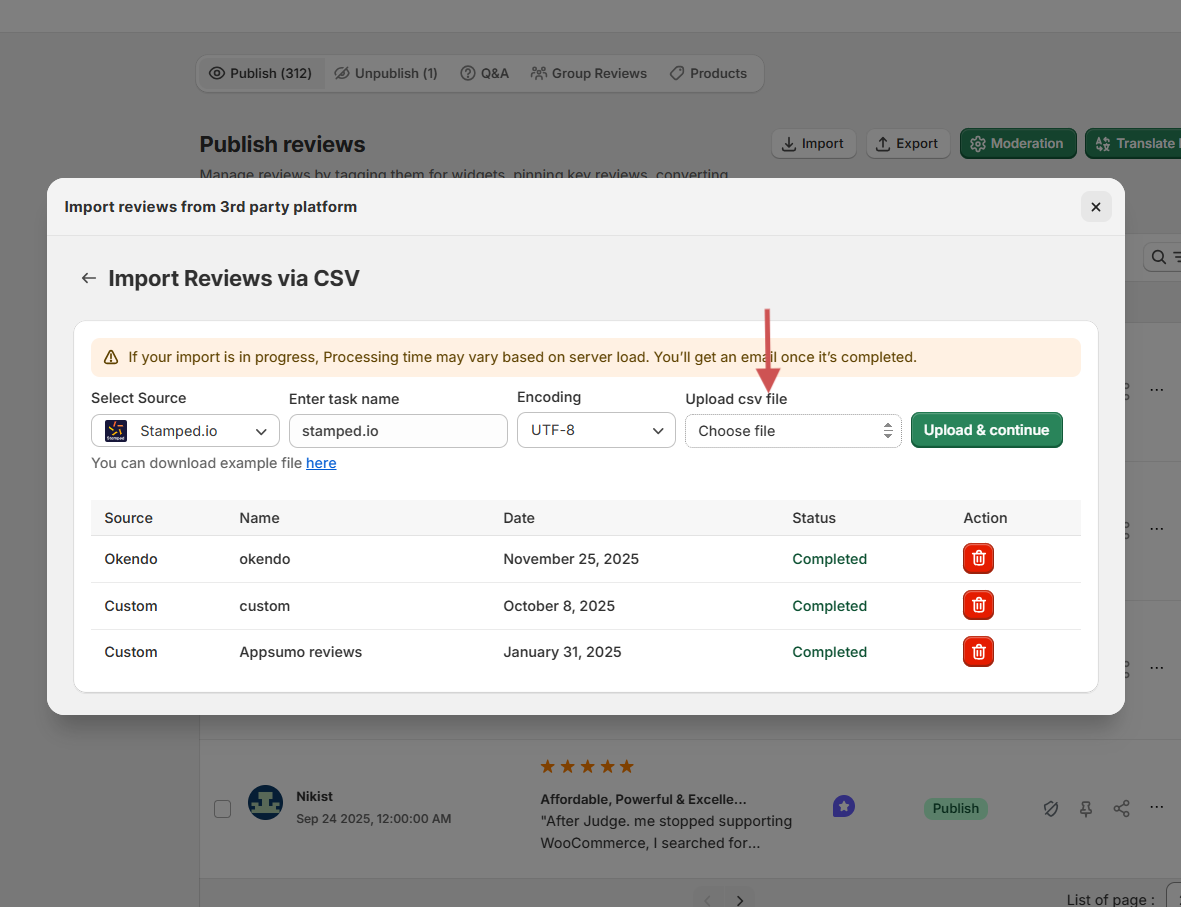Viewport: 1181px width, 907px height.
Task: Delete the Appsumo reviews import task
Action: (978, 652)
